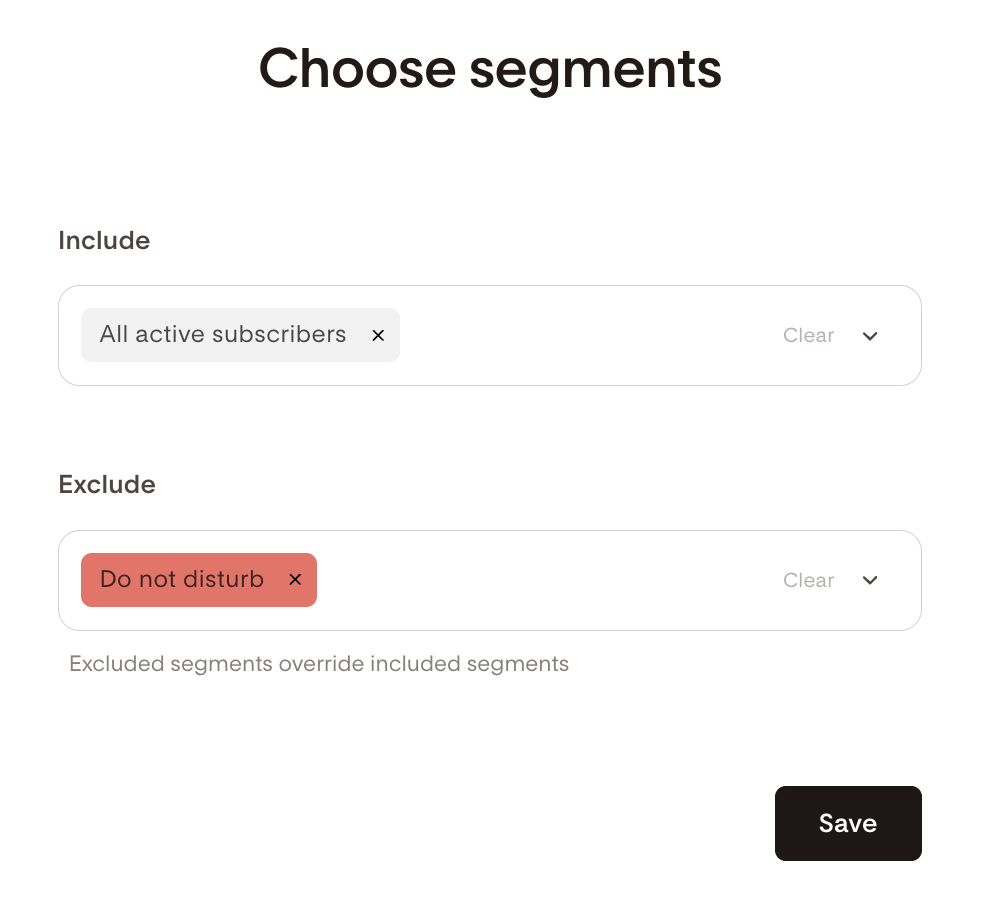The image size is (990, 910).
Task: Expand the Exclude segments dropdown chevron
Action: [870, 580]
